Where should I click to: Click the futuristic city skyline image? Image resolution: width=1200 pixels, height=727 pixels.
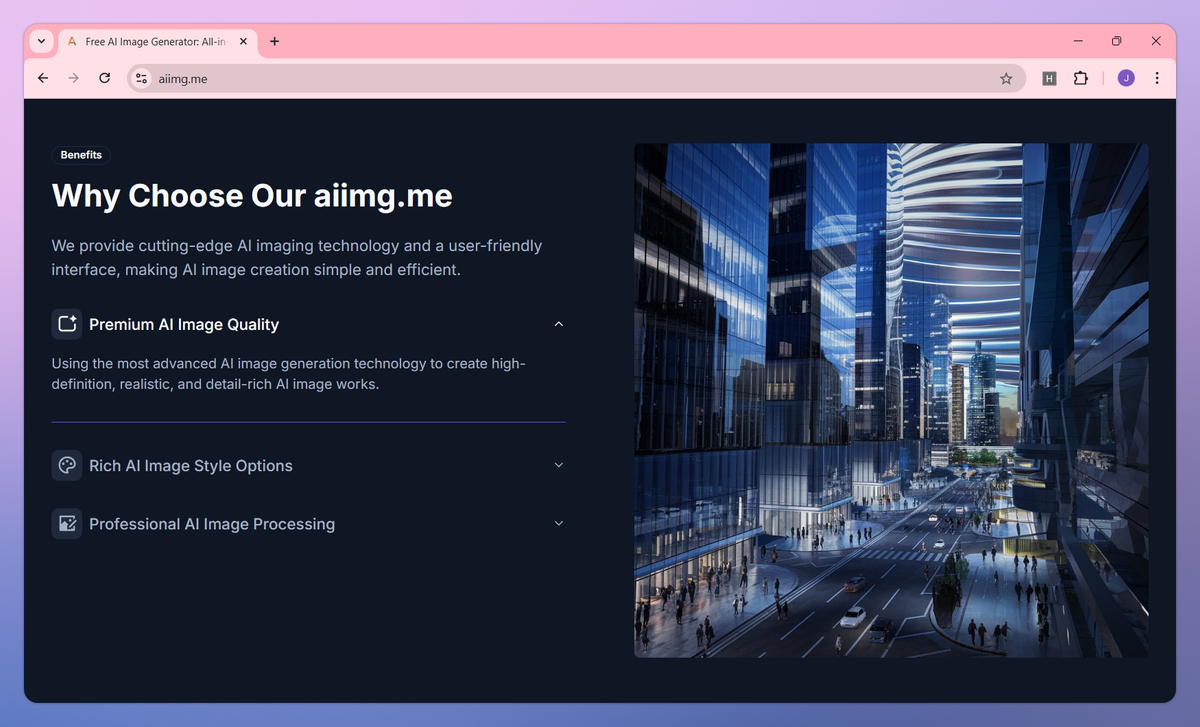click(x=891, y=400)
